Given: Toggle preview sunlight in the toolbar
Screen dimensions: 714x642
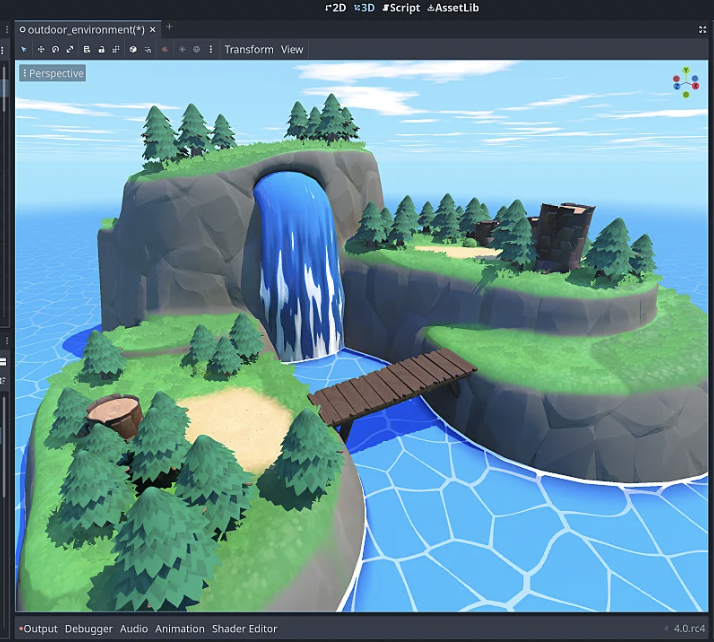Looking at the screenshot, I should click(181, 49).
